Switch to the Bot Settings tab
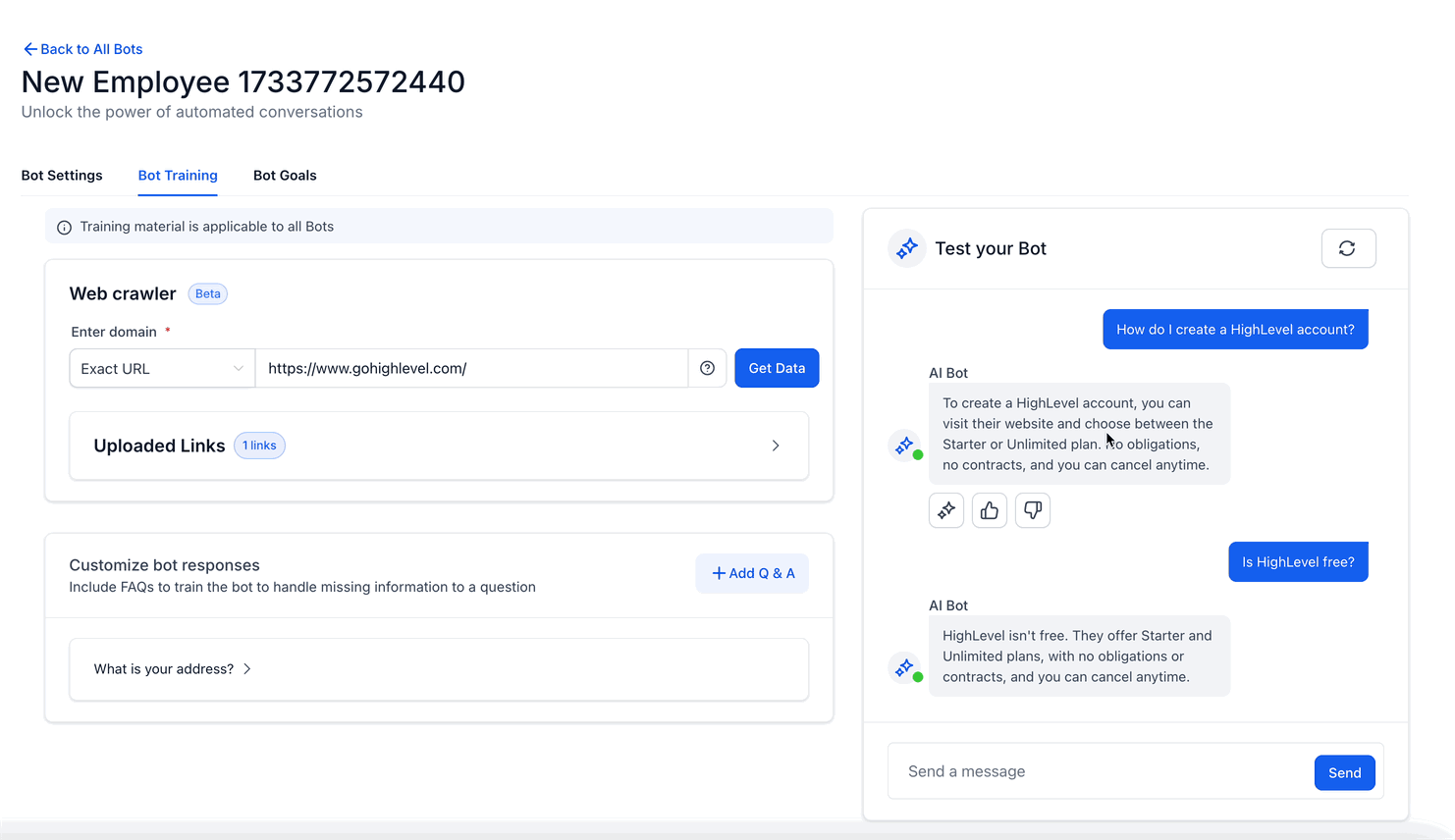The width and height of the screenshot is (1455, 840). pyautogui.click(x=62, y=176)
